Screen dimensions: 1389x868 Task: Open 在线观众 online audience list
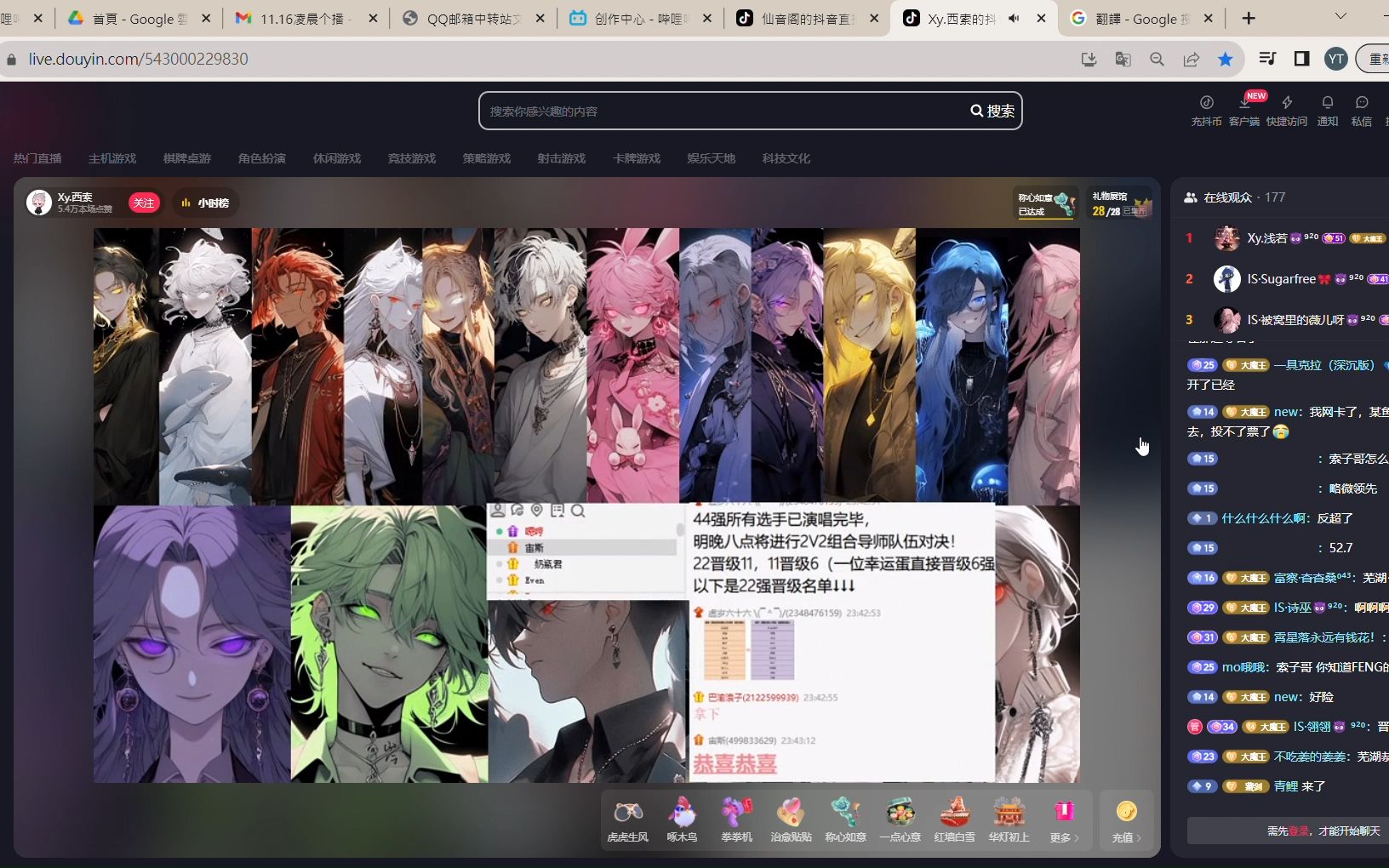1234,197
